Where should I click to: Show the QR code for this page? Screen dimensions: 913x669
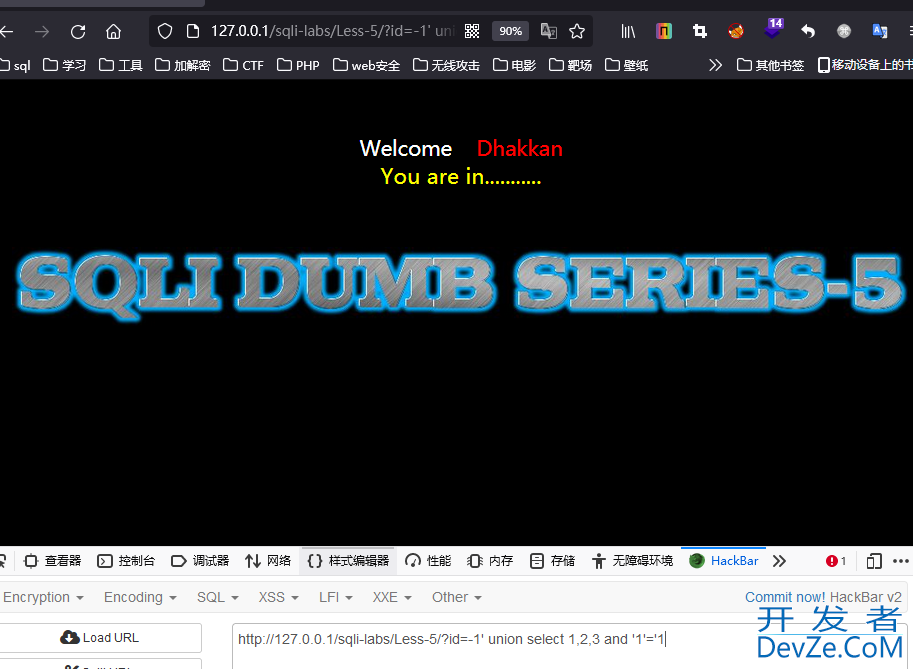tap(472, 31)
